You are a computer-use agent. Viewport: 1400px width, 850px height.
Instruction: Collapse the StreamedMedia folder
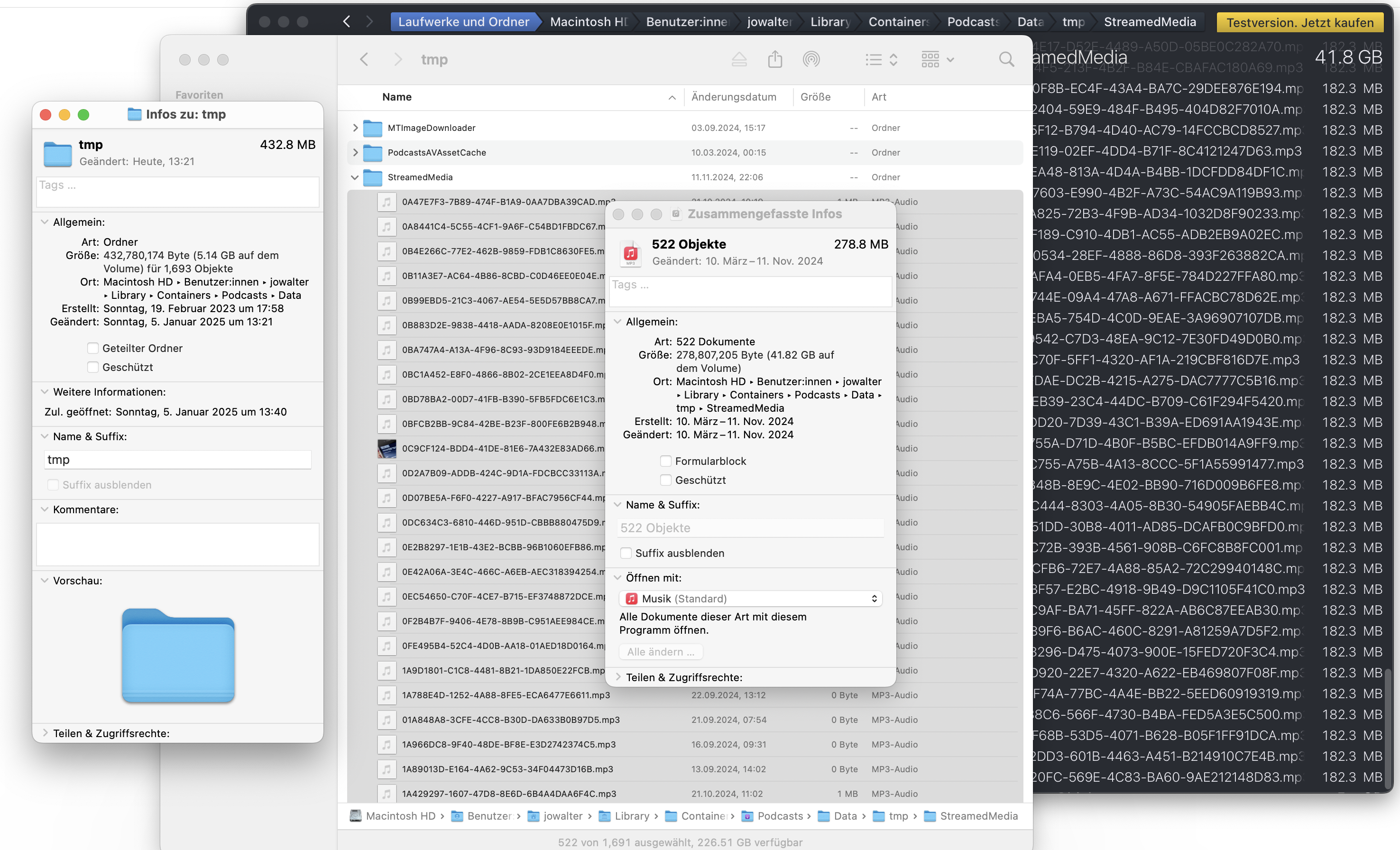[355, 177]
